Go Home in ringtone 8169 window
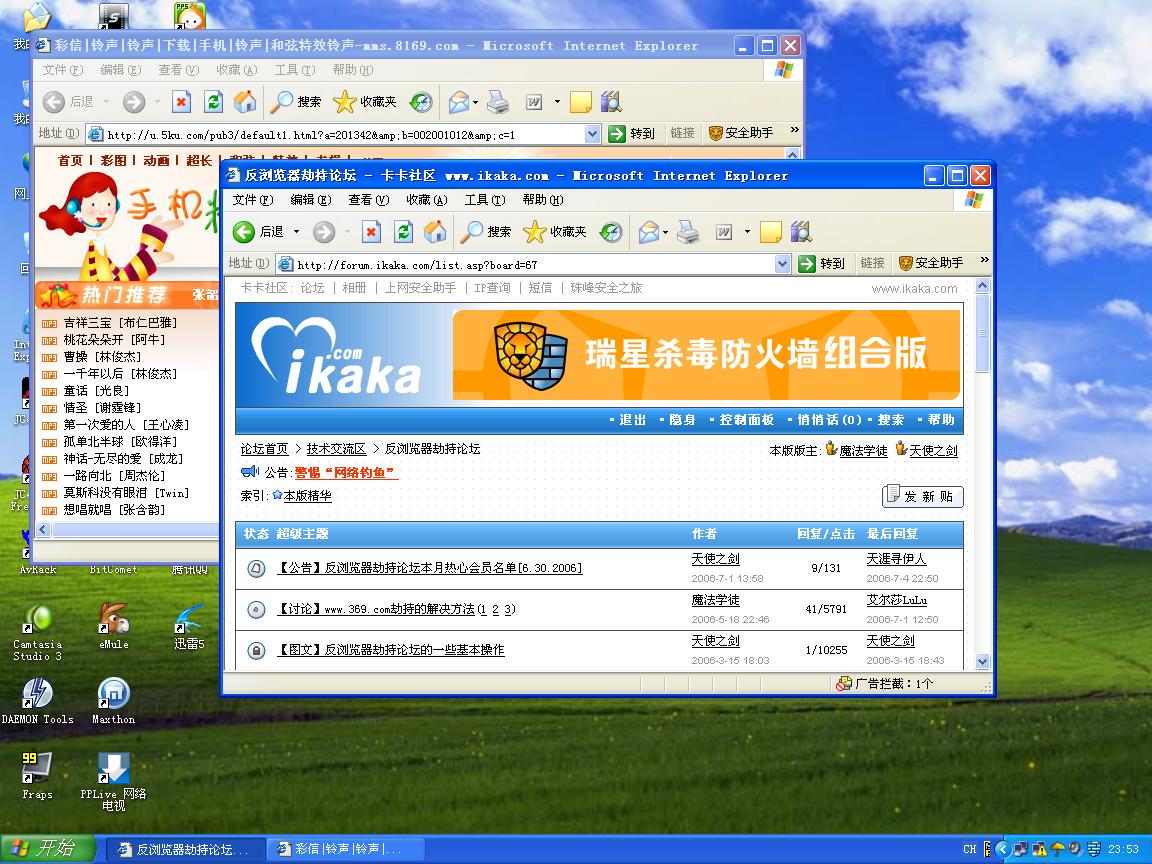This screenshot has height=864, width=1152. coord(245,101)
